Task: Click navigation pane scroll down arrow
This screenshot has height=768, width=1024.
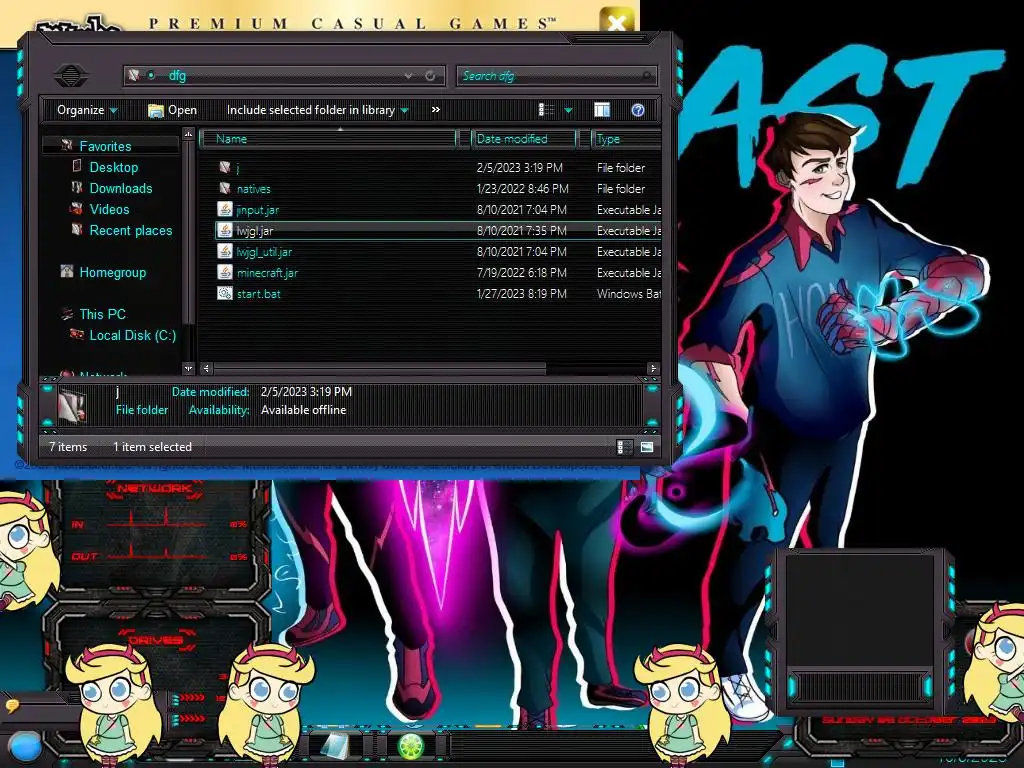Action: [188, 368]
